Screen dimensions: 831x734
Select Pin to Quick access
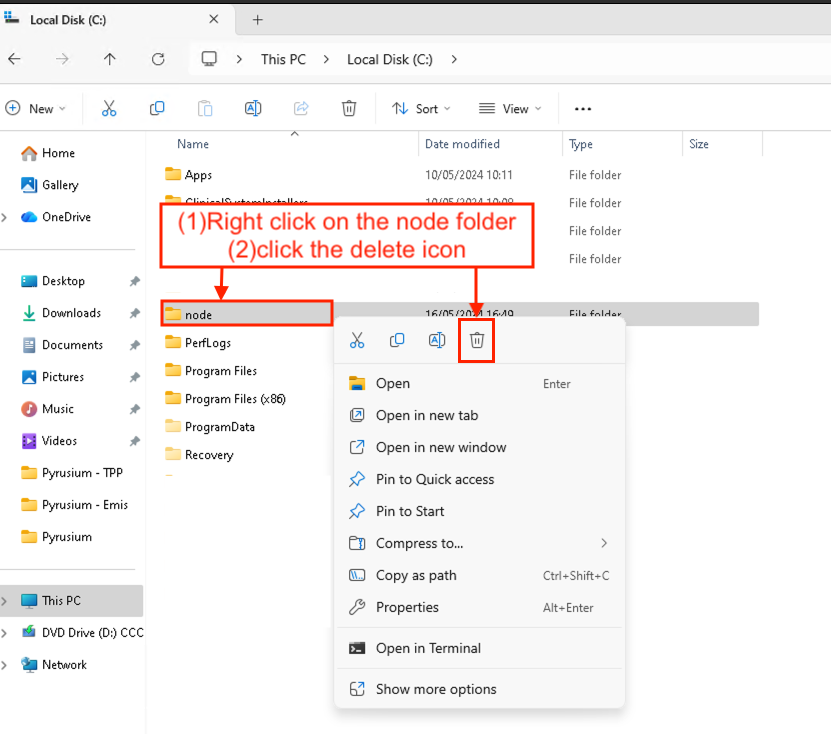tap(480, 480)
